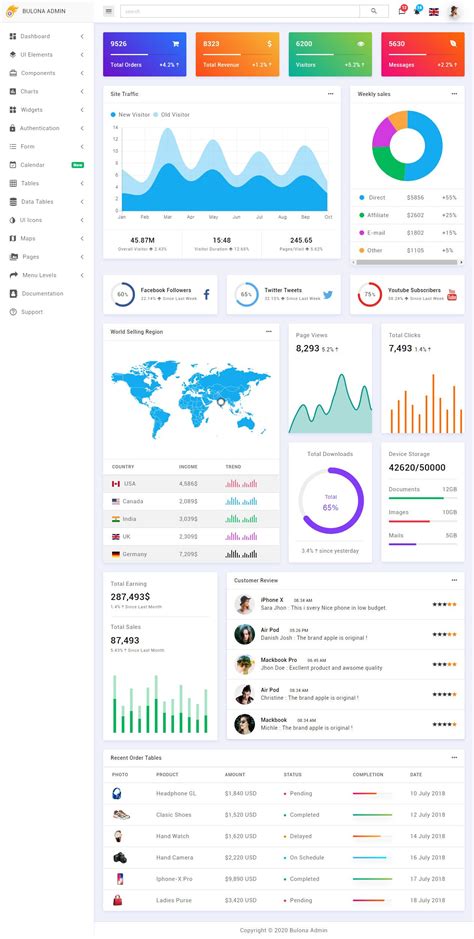Open the Support menu item
Viewport: 474px width, 939px height.
tap(47, 312)
